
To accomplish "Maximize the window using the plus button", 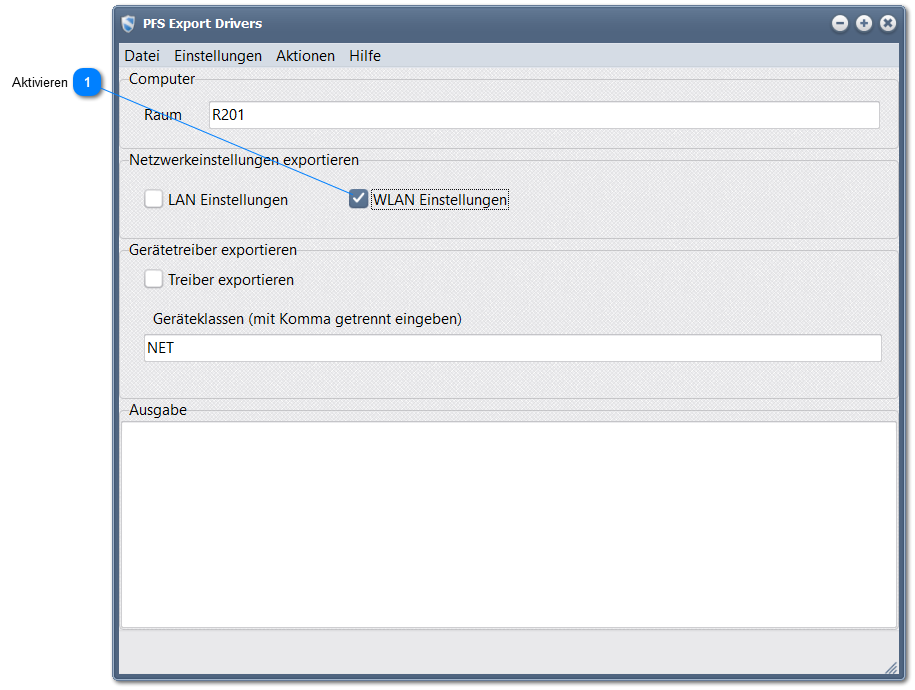I will pyautogui.click(x=864, y=23).
